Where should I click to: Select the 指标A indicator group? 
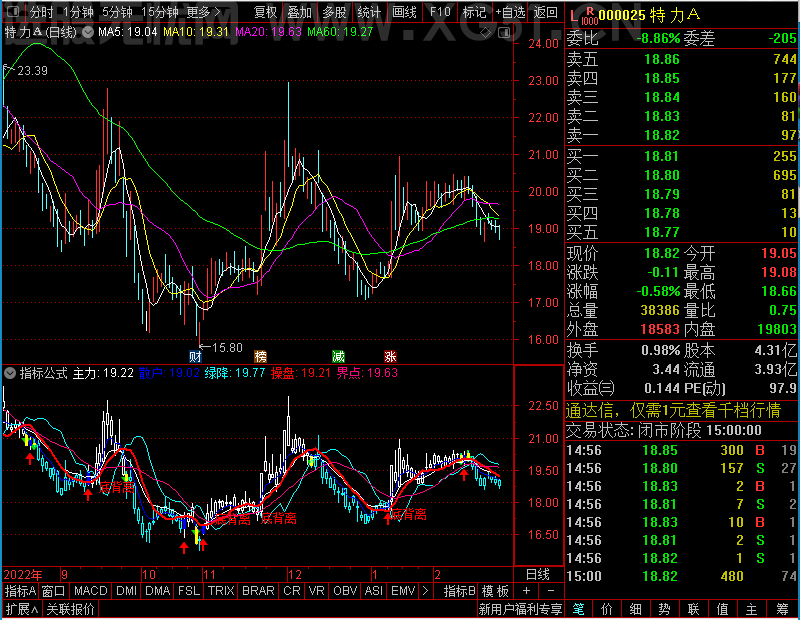tap(20, 591)
